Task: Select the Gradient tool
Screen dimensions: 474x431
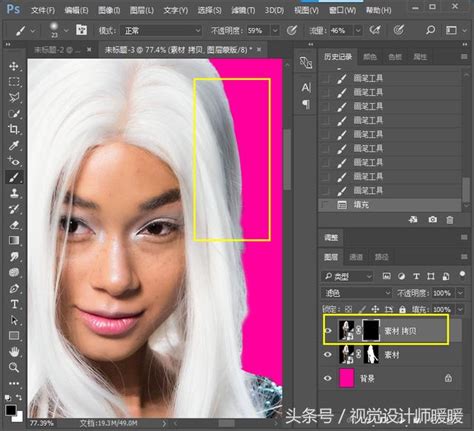Action: 14,240
